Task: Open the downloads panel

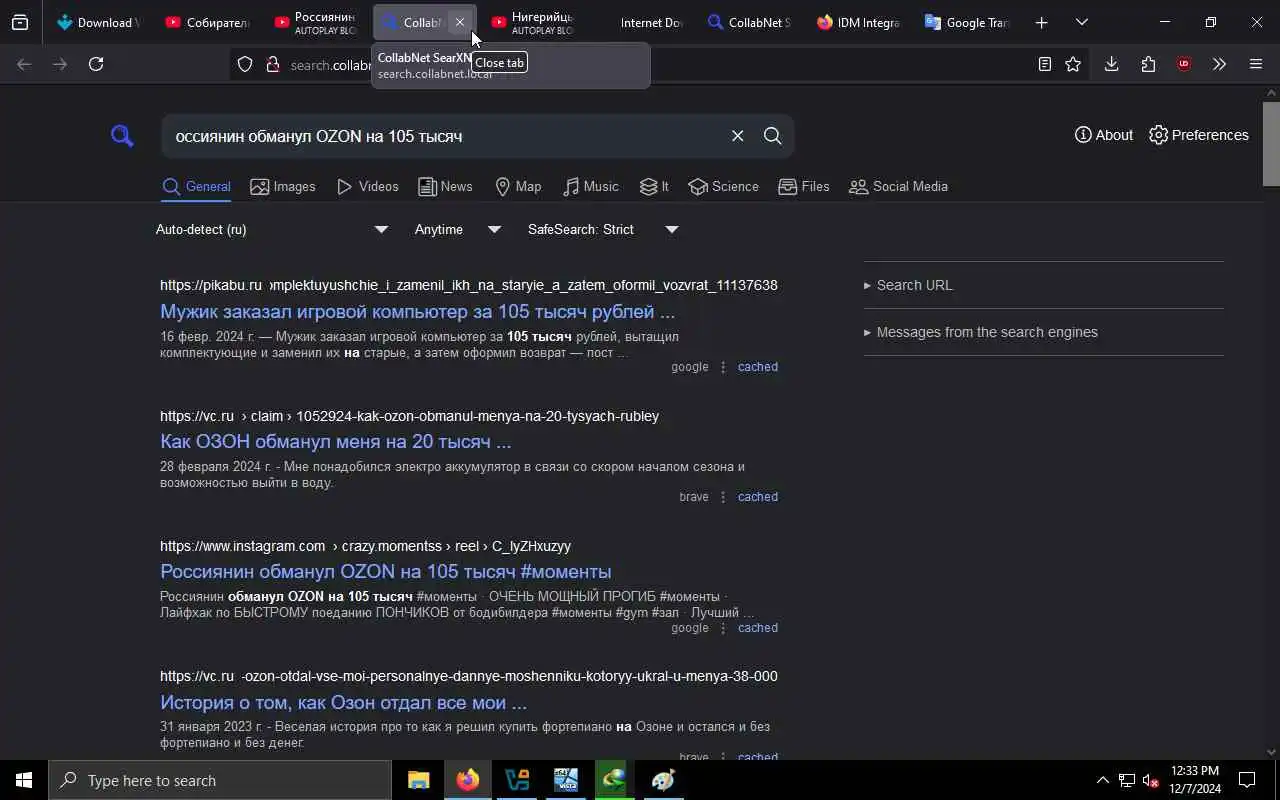Action: (1111, 64)
